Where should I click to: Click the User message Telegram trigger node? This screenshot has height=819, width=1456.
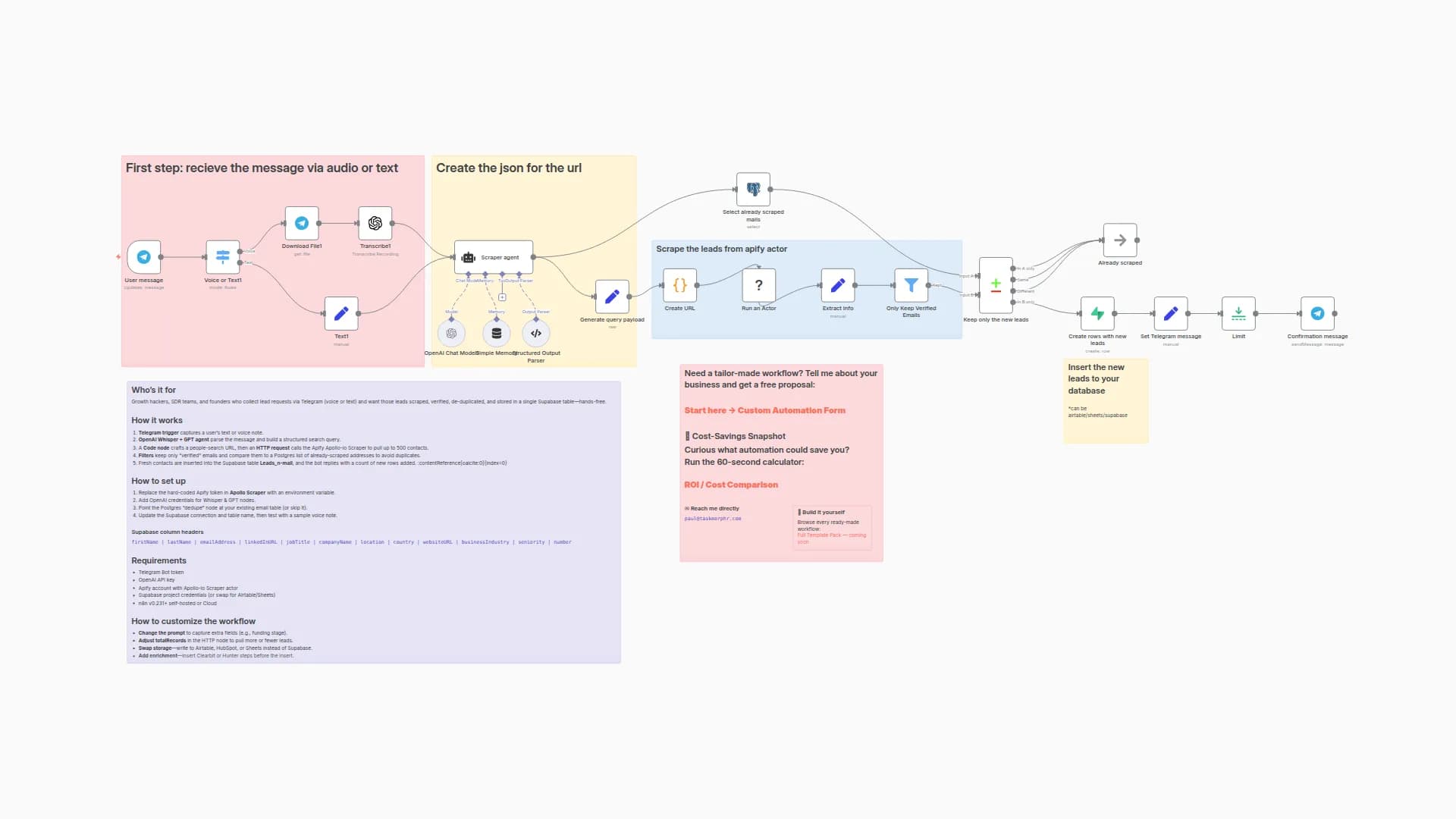point(143,257)
